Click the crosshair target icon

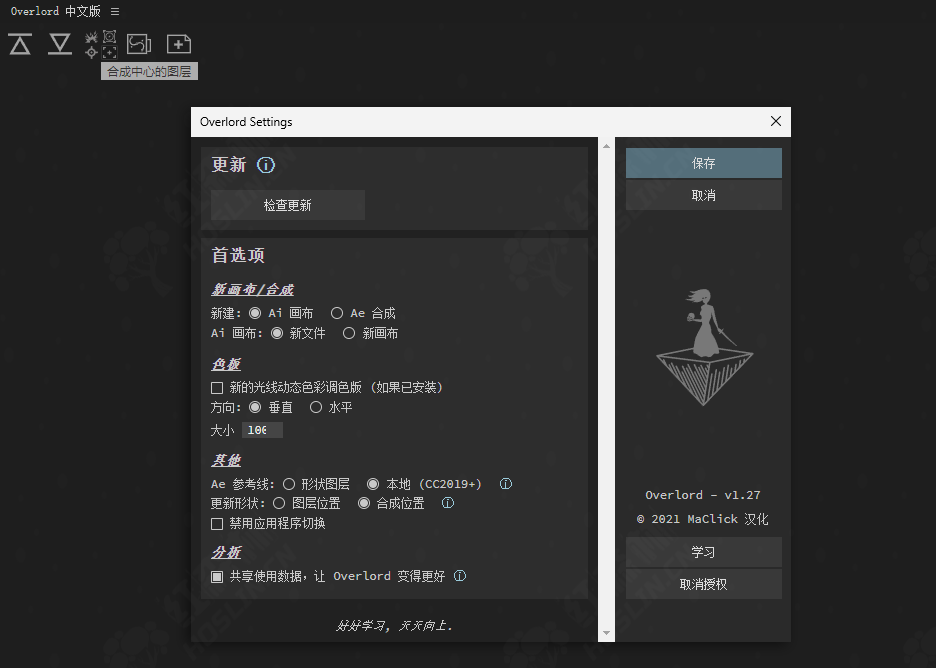[91, 53]
